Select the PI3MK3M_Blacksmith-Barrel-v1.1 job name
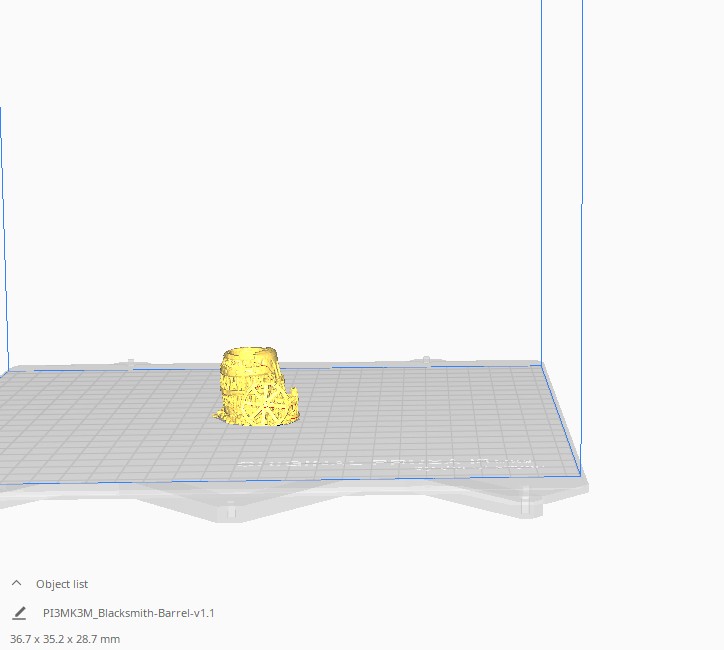Viewport: 724px width, 650px height. click(128, 613)
